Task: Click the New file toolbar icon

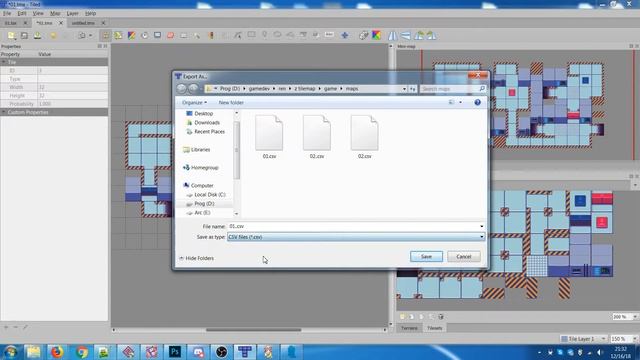Action: click(11, 36)
